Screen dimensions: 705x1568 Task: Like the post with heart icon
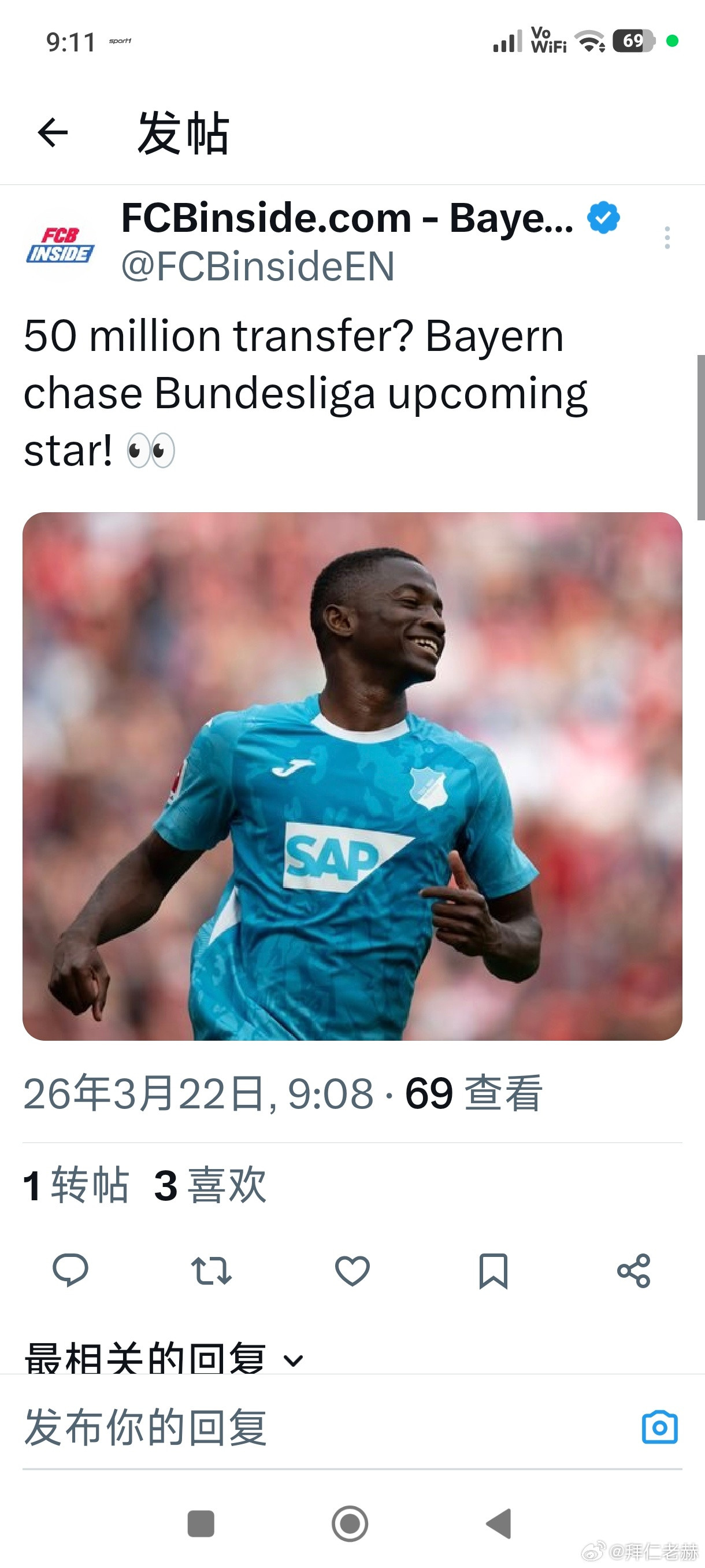[x=352, y=1271]
